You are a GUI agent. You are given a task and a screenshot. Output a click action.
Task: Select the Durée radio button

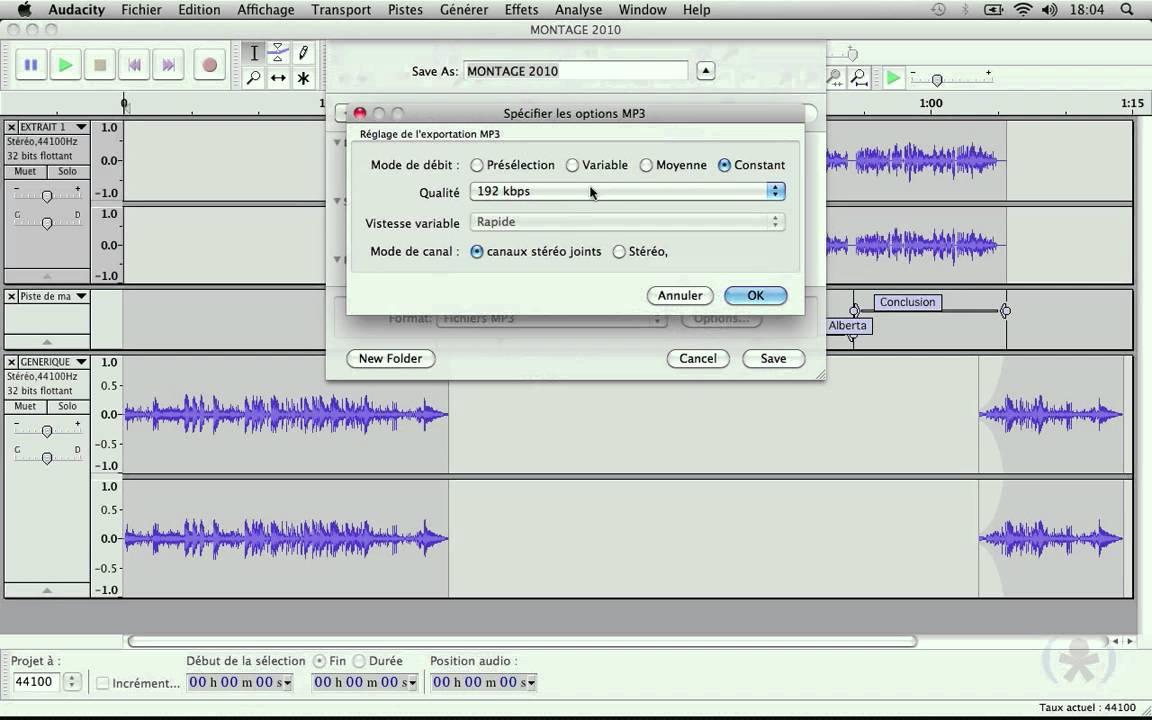coord(359,661)
